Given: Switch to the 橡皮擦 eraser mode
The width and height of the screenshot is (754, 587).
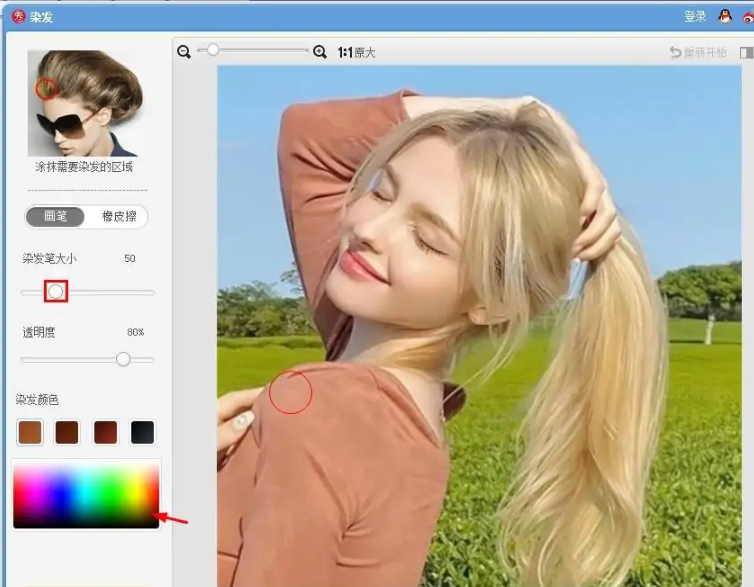Looking at the screenshot, I should (x=118, y=216).
